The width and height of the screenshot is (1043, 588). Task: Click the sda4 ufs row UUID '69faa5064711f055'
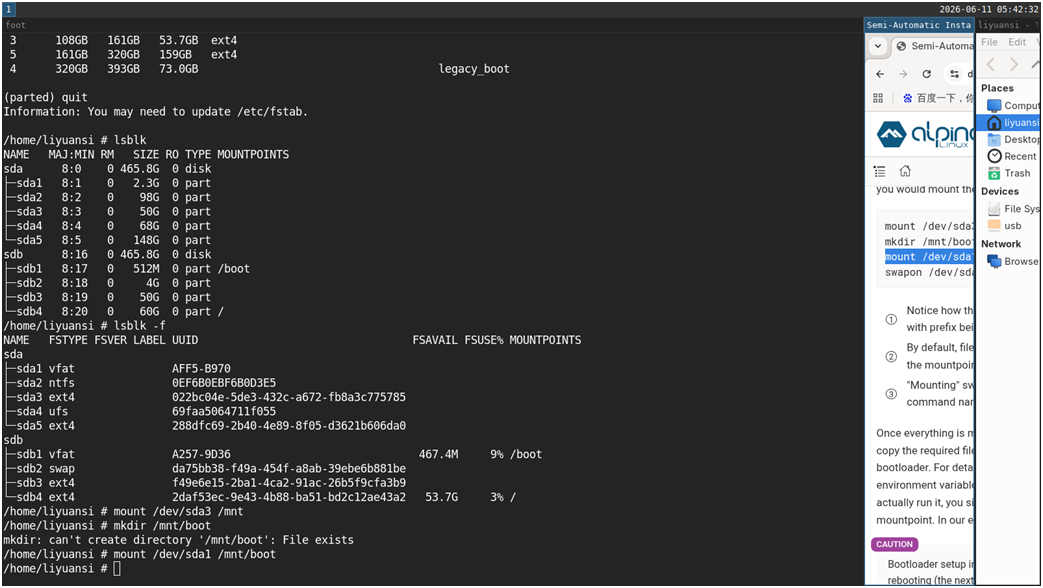pyautogui.click(x=140, y=412)
